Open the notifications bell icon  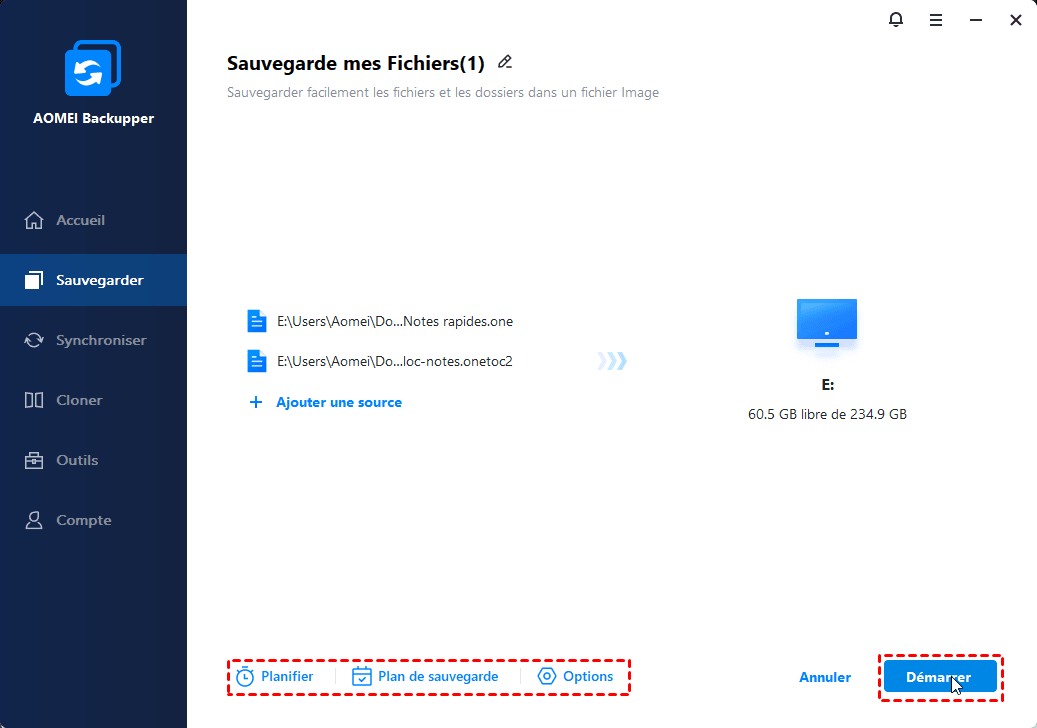pos(895,20)
